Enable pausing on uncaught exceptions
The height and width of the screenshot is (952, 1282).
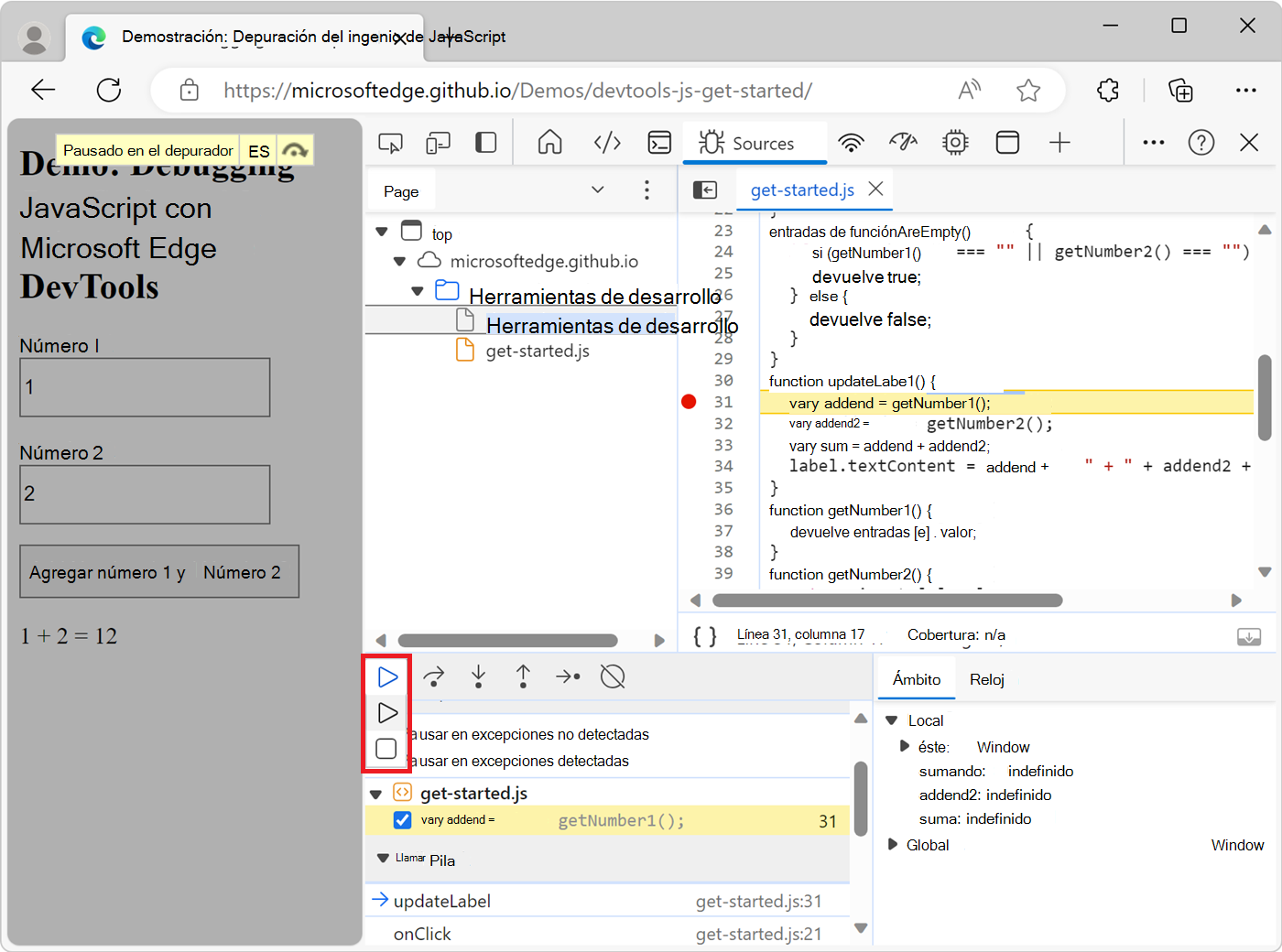pos(396,734)
